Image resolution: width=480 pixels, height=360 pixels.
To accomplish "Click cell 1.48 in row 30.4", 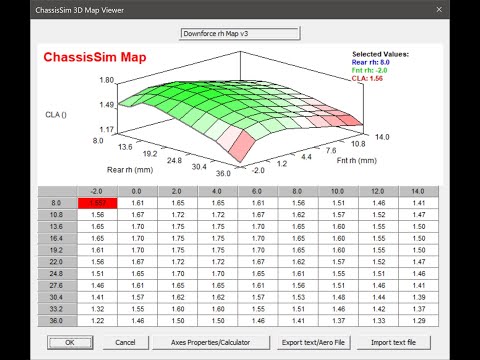I will point(339,297).
